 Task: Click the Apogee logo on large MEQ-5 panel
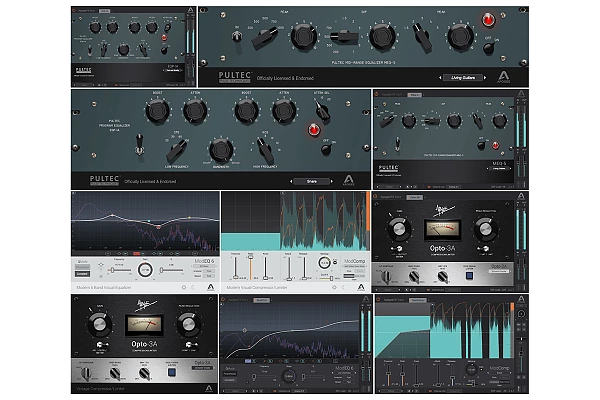[x=504, y=77]
